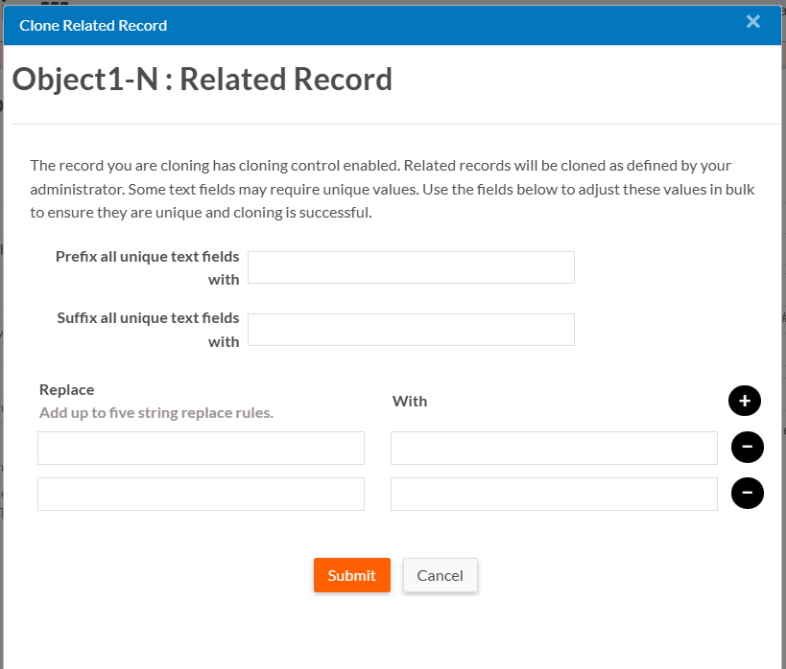Remove the first replace rule row
Viewport: 786px width, 669px height.
point(747,447)
